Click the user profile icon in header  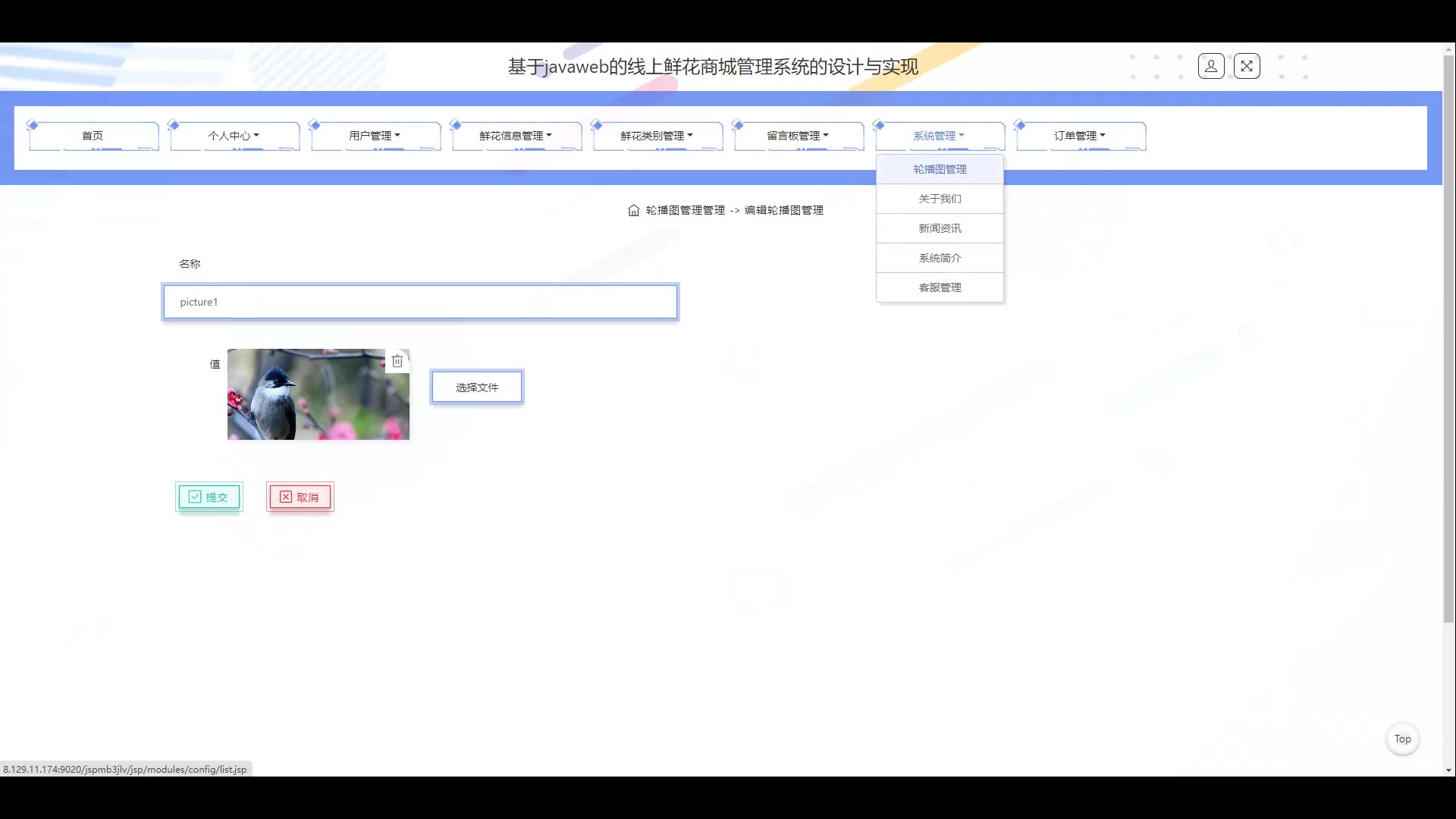tap(1211, 67)
